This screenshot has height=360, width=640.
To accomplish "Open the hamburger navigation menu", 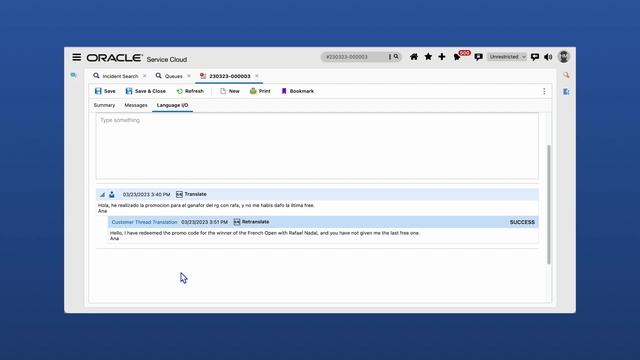I will 76,57.
